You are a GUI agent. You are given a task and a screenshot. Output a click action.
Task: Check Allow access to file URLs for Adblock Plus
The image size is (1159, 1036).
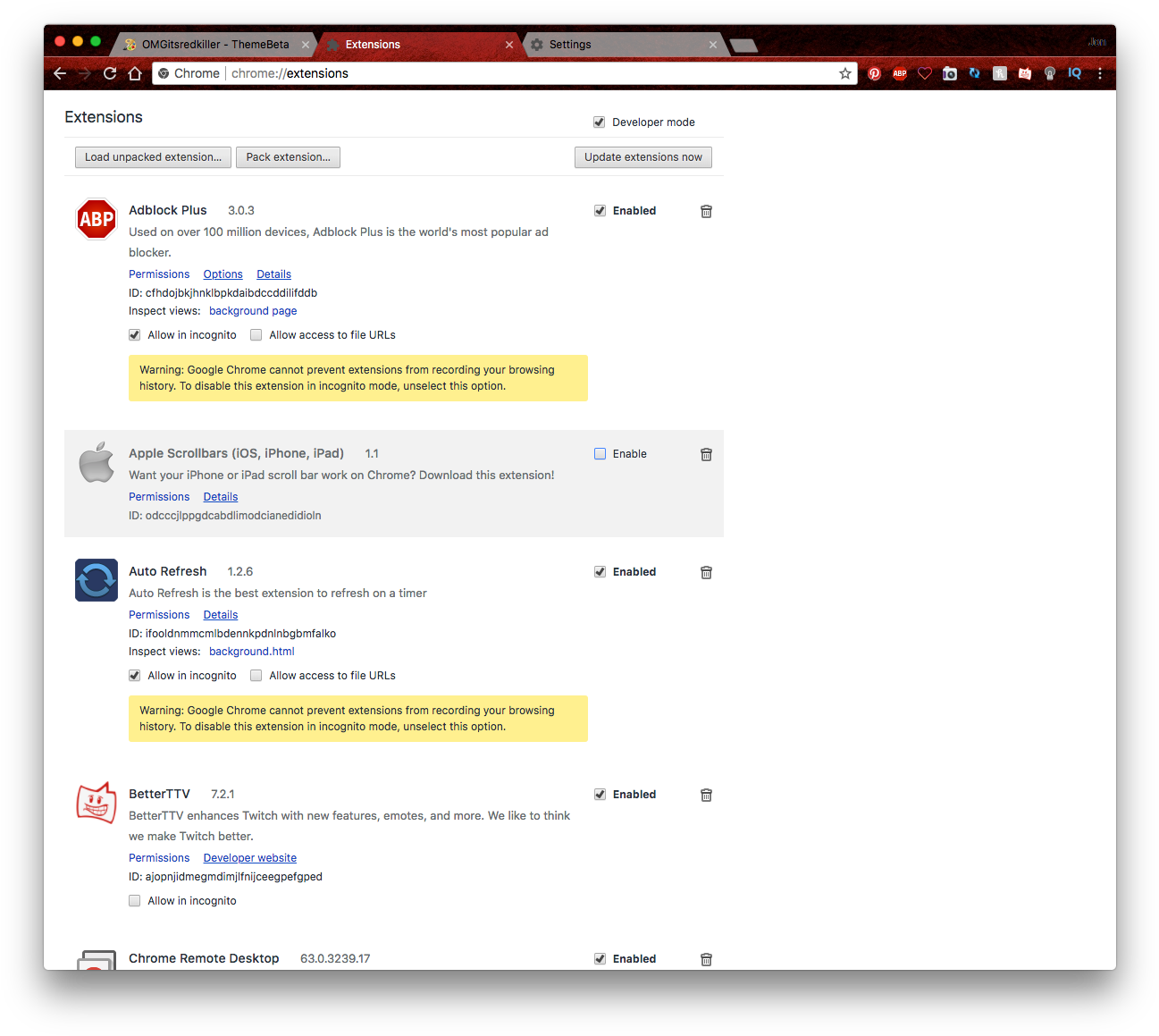[x=256, y=335]
